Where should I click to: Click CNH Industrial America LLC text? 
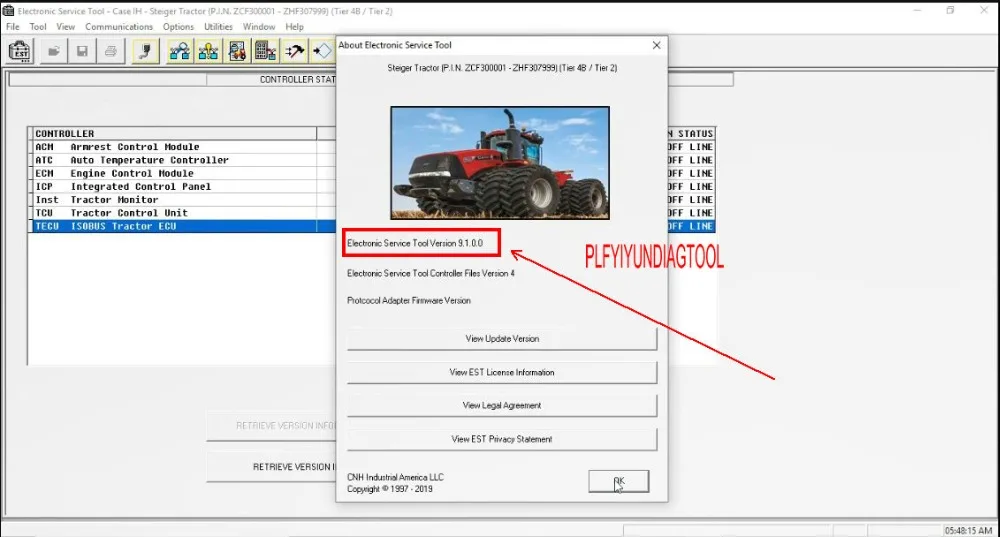pos(395,477)
